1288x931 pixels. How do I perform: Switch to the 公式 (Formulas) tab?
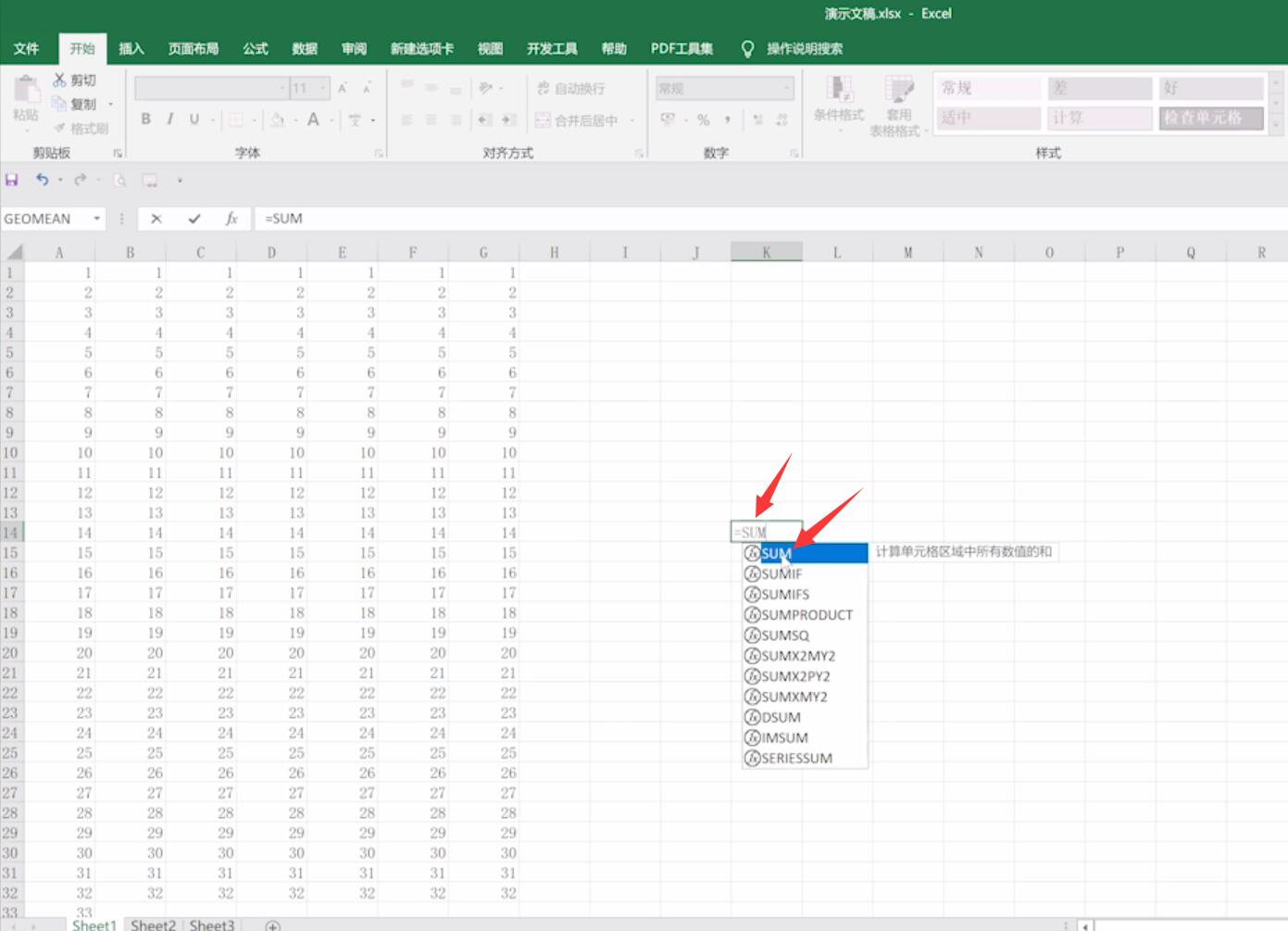[256, 48]
